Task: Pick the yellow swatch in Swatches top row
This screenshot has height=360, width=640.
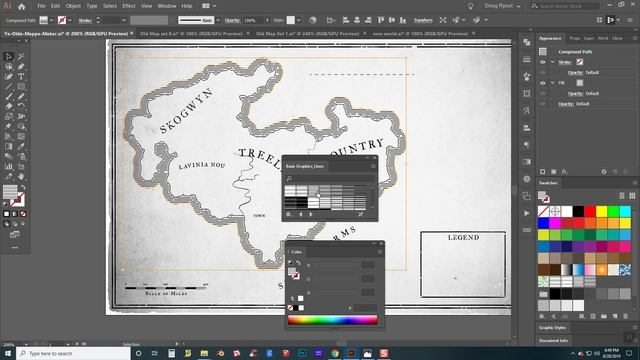Action: (x=602, y=211)
